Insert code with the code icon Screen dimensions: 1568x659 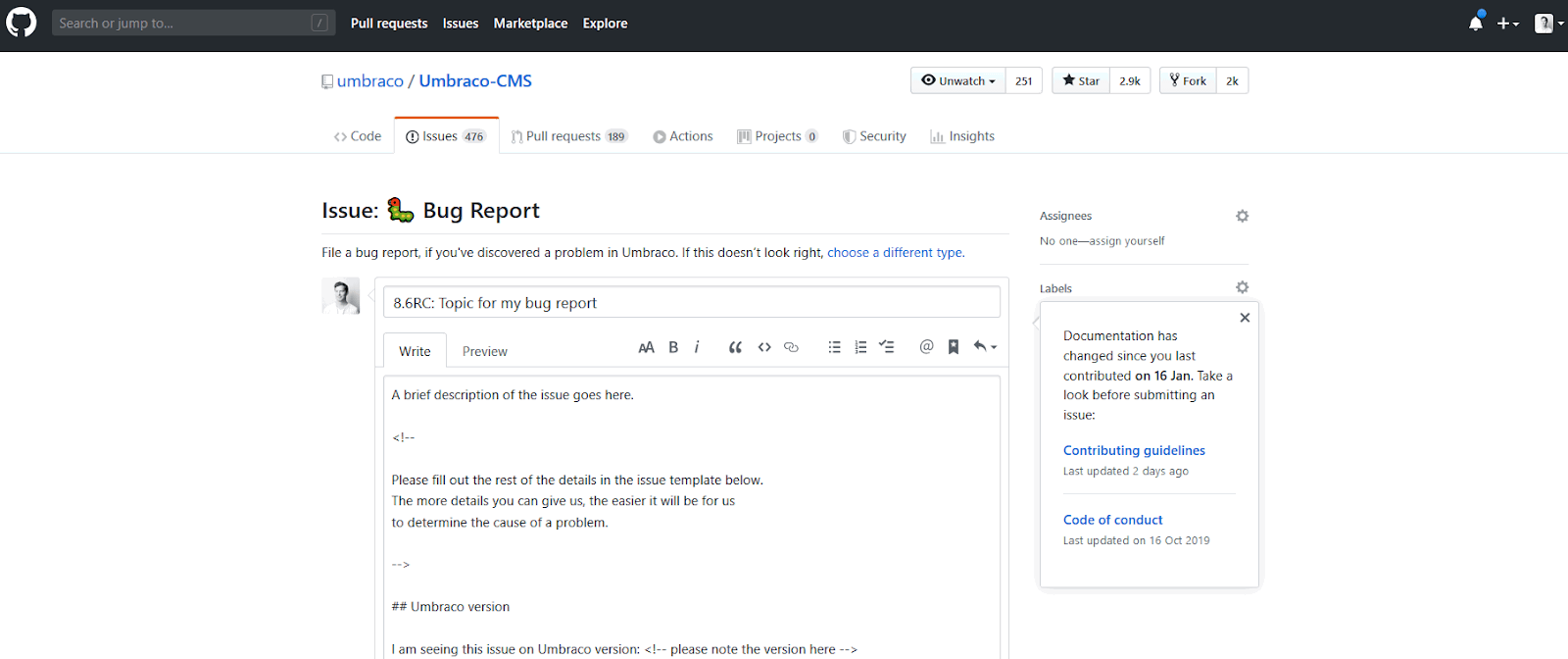[x=764, y=347]
